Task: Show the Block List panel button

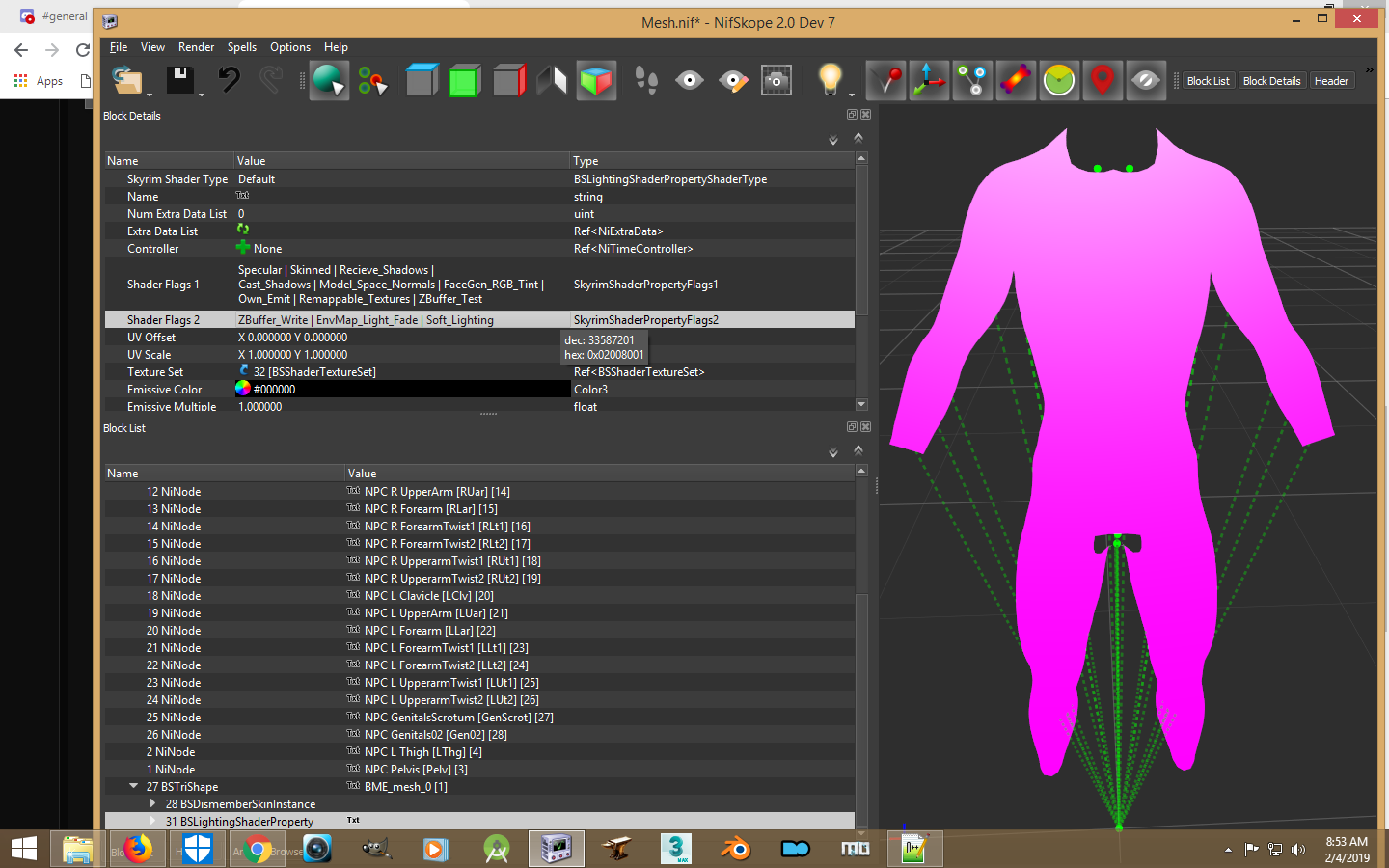Action: click(x=1209, y=81)
